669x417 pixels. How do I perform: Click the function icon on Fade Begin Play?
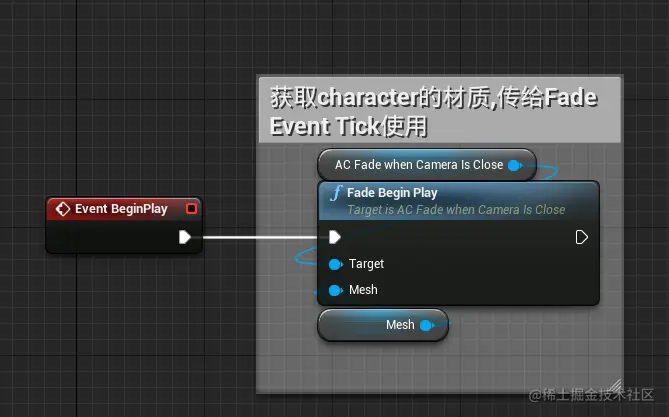[336, 193]
